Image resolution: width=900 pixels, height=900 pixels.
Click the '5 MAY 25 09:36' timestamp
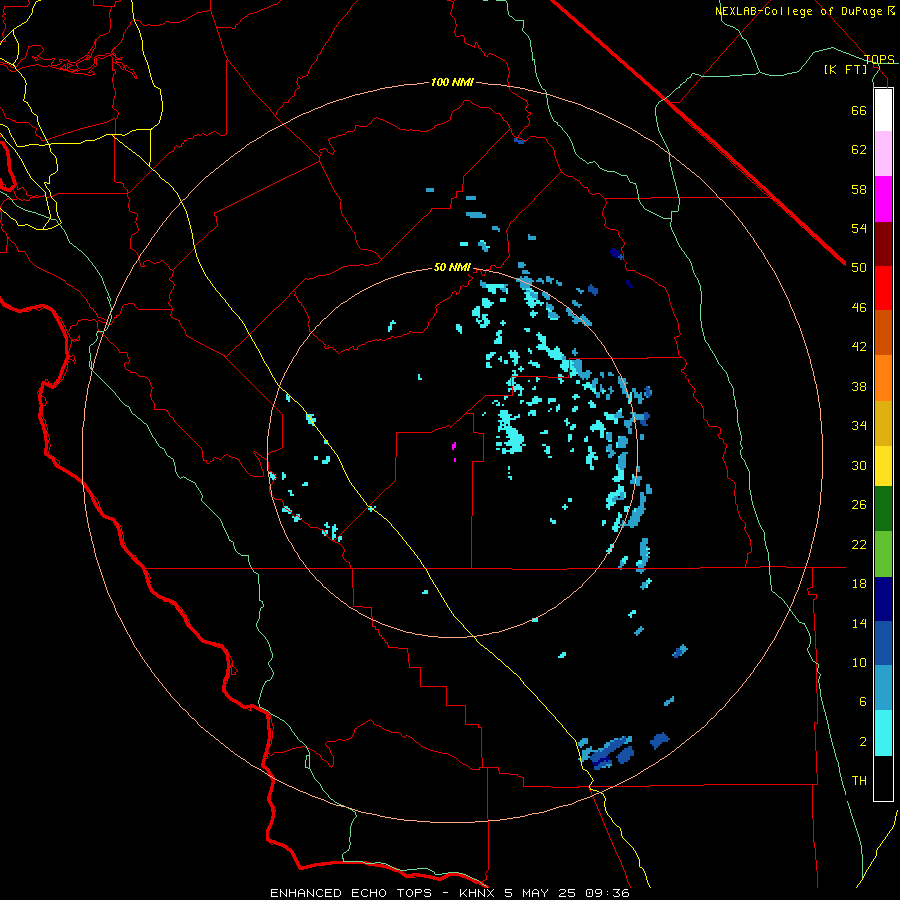tap(567, 893)
